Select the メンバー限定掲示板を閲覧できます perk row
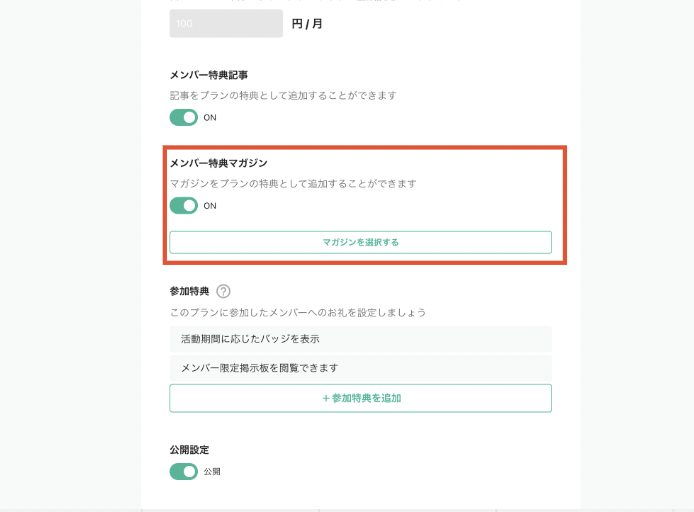This screenshot has width=694, height=512. (360, 368)
